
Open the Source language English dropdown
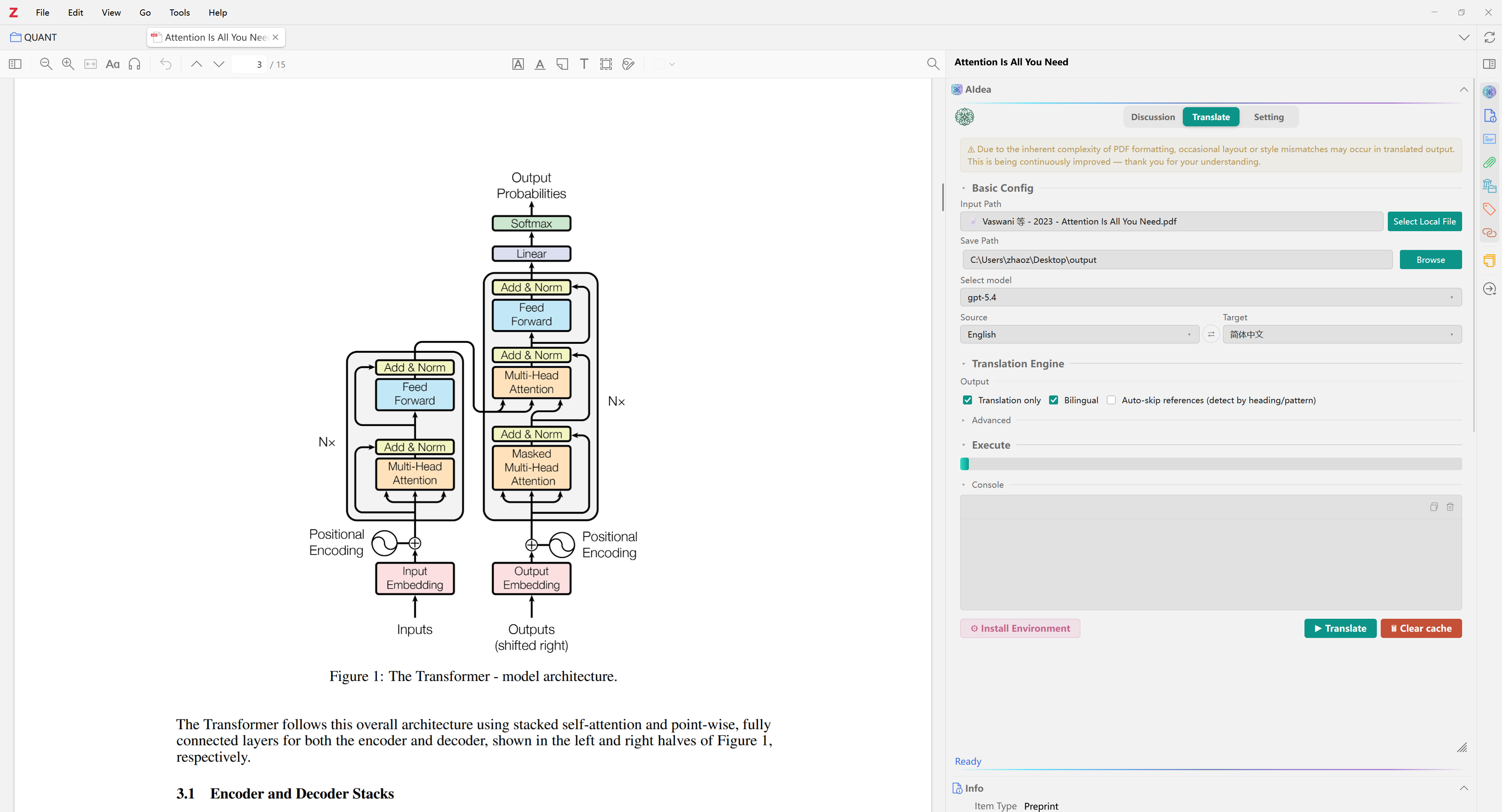click(1079, 334)
